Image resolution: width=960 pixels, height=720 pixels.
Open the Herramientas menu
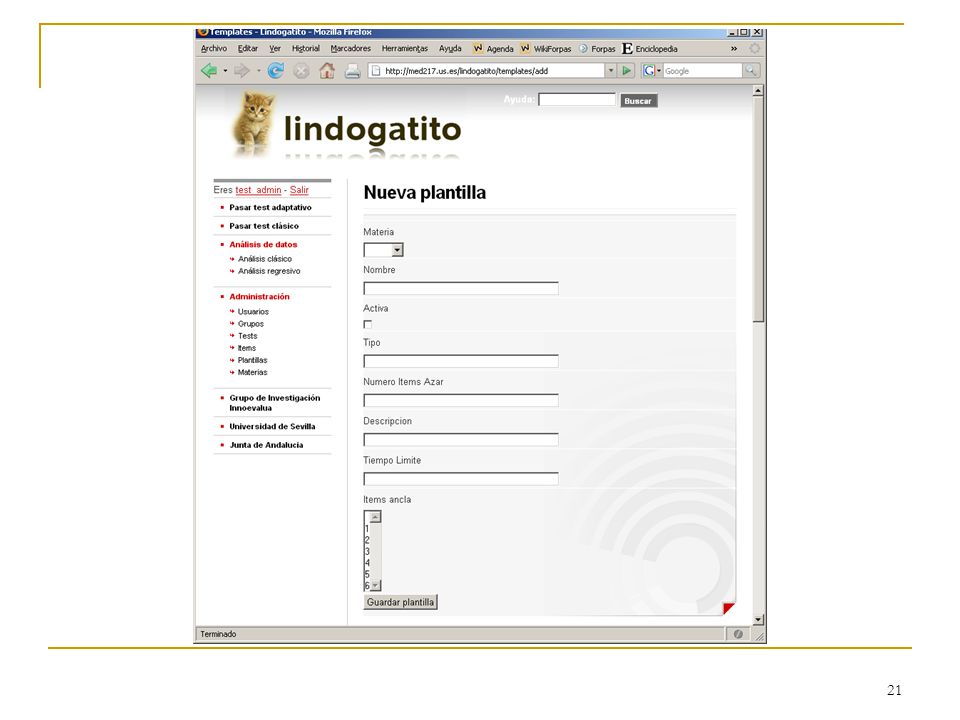[x=405, y=48]
